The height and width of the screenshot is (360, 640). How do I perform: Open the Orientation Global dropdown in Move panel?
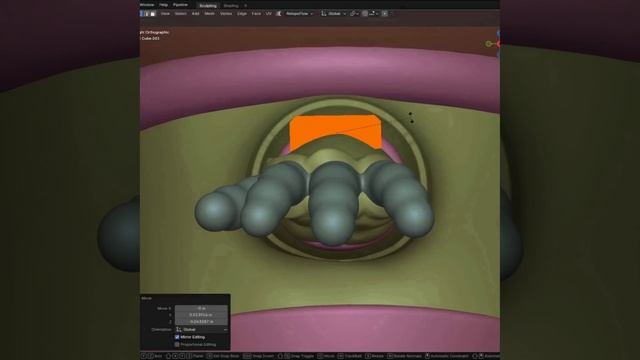201,329
